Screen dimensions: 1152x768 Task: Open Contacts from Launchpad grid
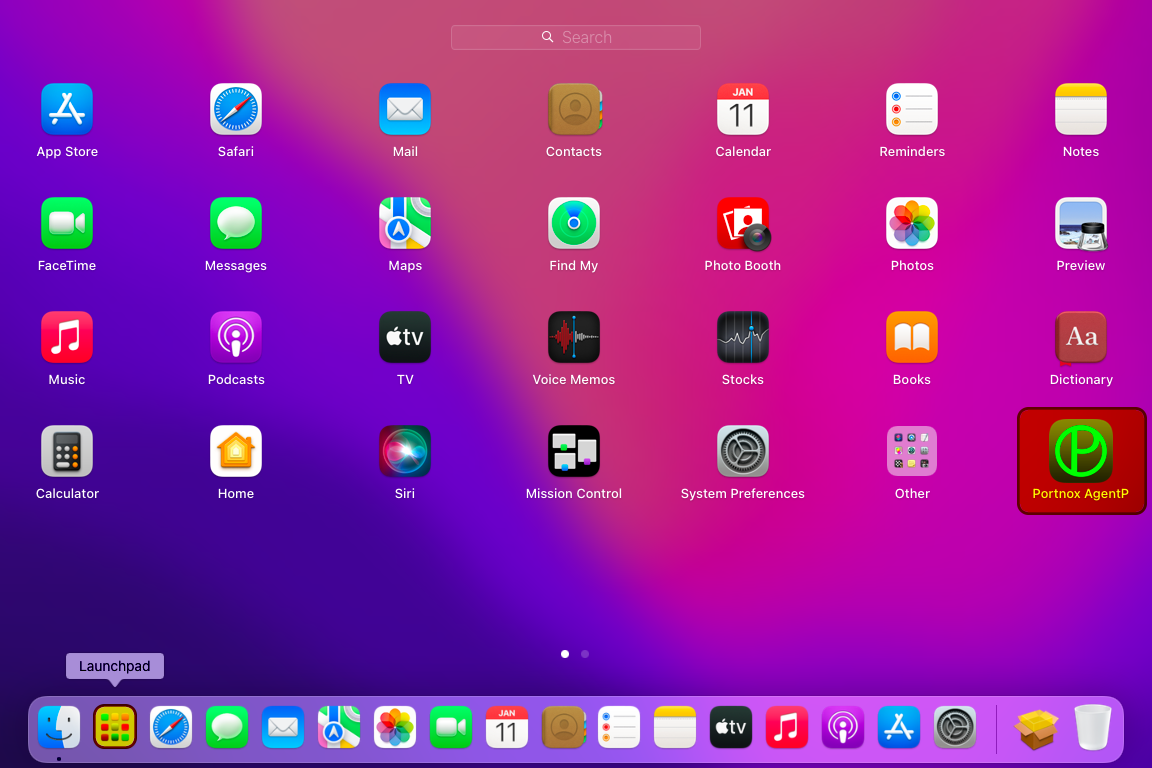click(574, 110)
